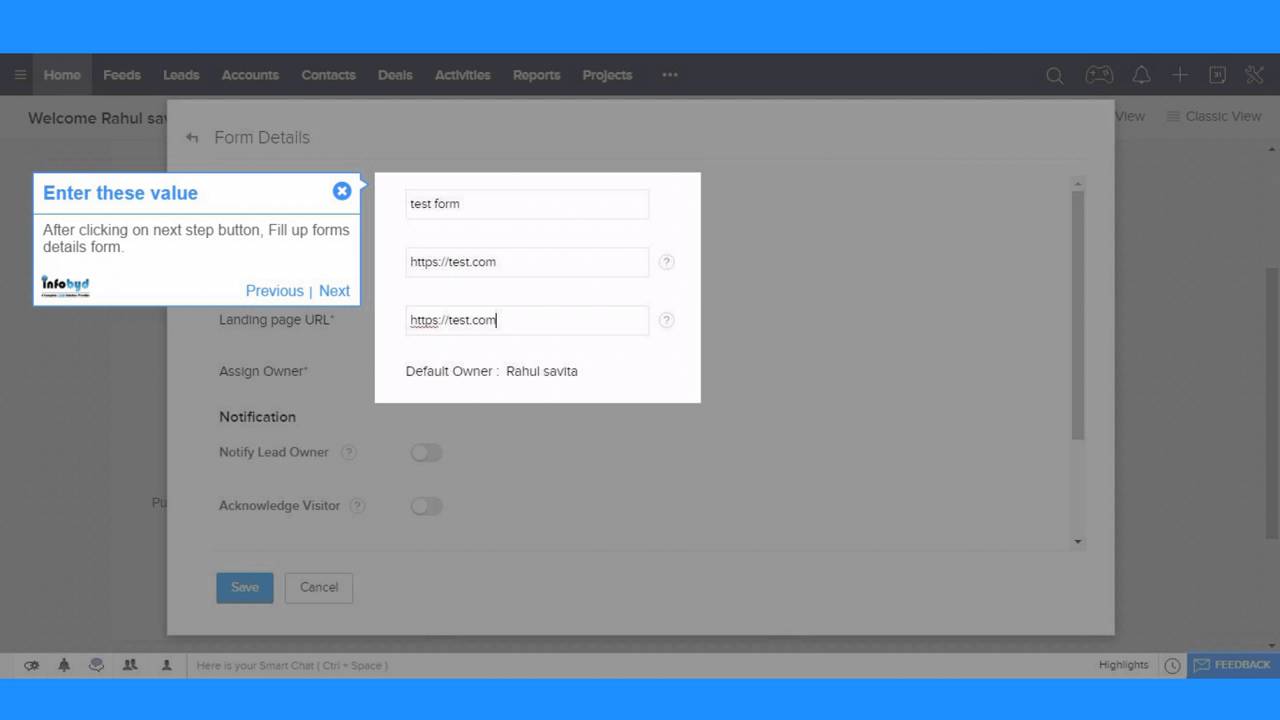
Task: Click help icon next to Notify Lead Owner
Action: click(x=348, y=452)
